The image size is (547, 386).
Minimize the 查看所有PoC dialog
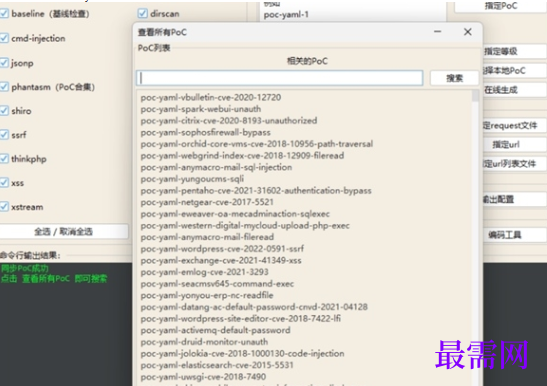pos(437,32)
